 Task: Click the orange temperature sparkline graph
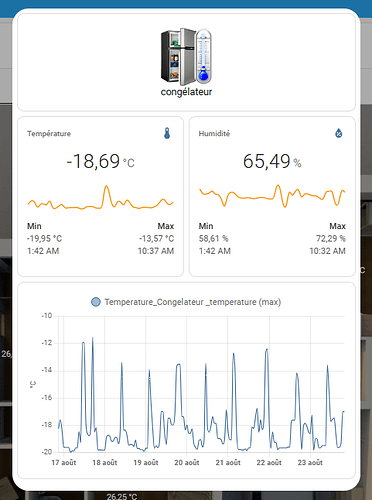100,198
